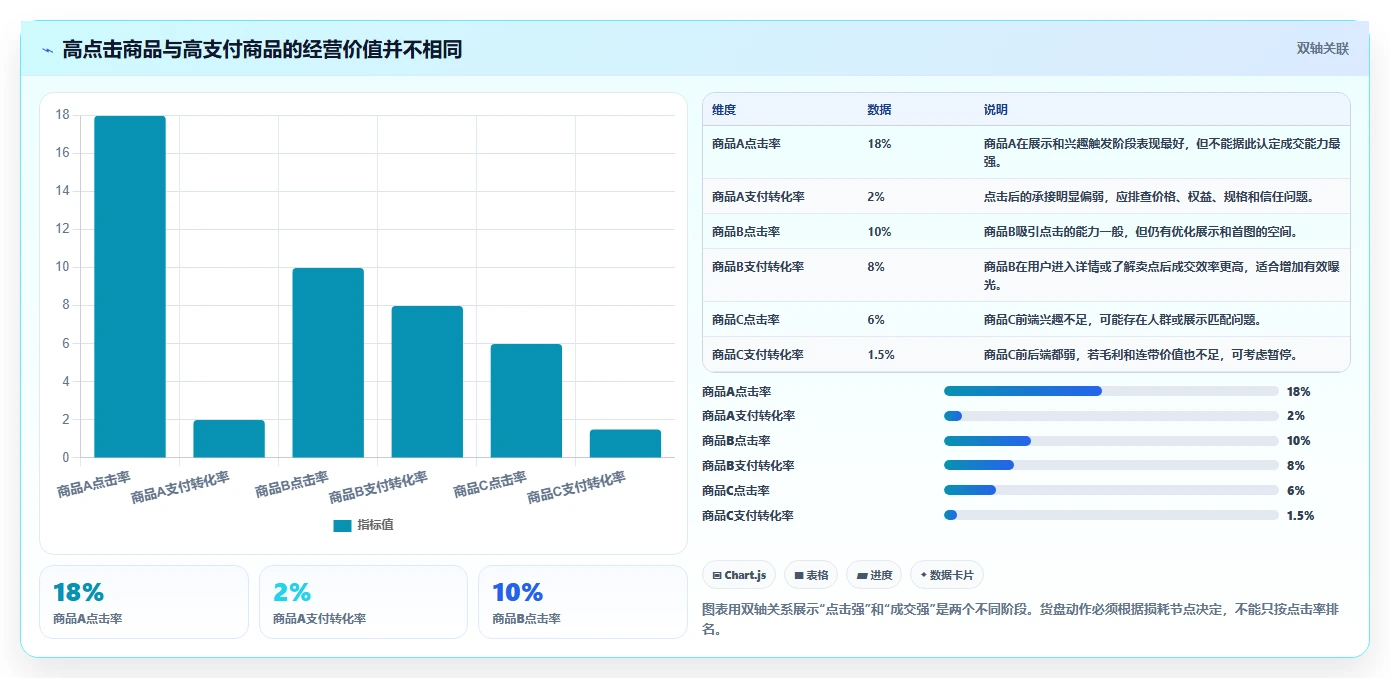
Task: Click the 双轴关联 label in header
Action: 1323,49
